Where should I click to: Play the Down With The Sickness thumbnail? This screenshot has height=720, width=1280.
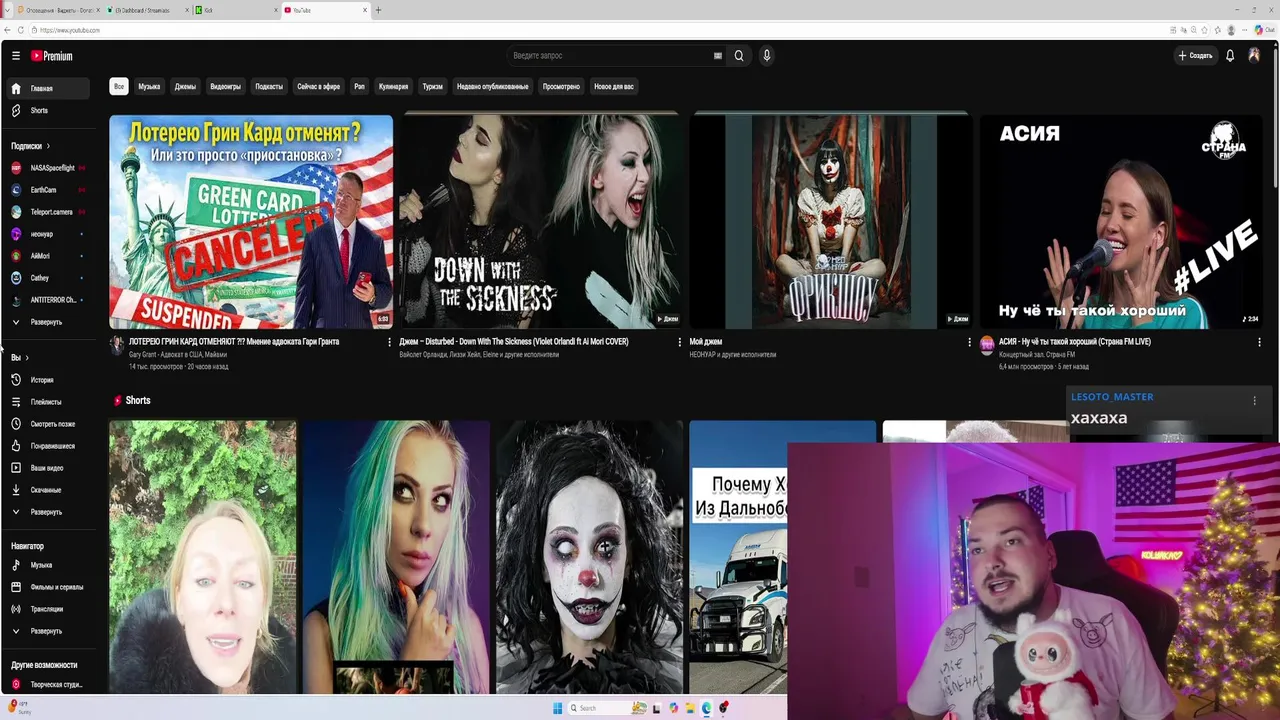(x=541, y=222)
